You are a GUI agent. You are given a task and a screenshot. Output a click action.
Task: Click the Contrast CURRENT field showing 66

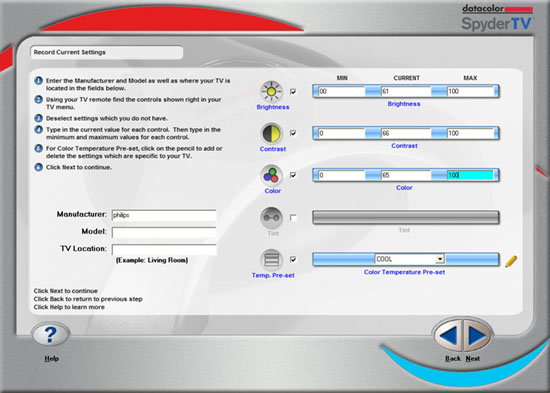(x=406, y=133)
